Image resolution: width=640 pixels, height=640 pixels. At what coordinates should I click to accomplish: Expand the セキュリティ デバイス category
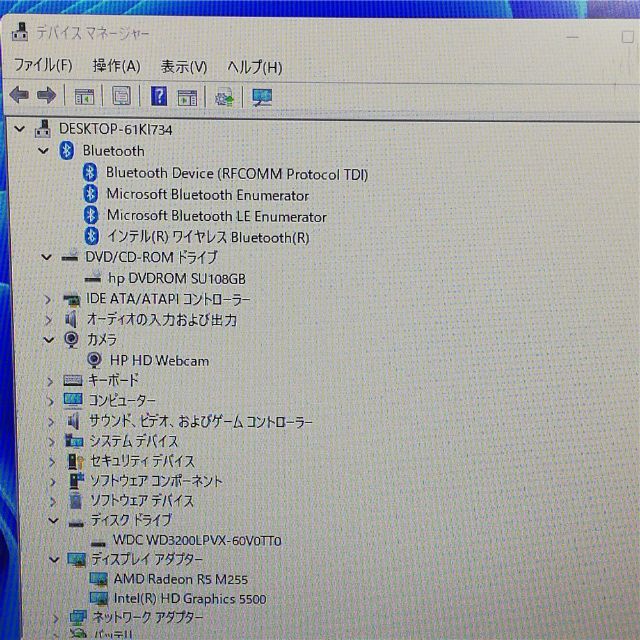[52, 461]
